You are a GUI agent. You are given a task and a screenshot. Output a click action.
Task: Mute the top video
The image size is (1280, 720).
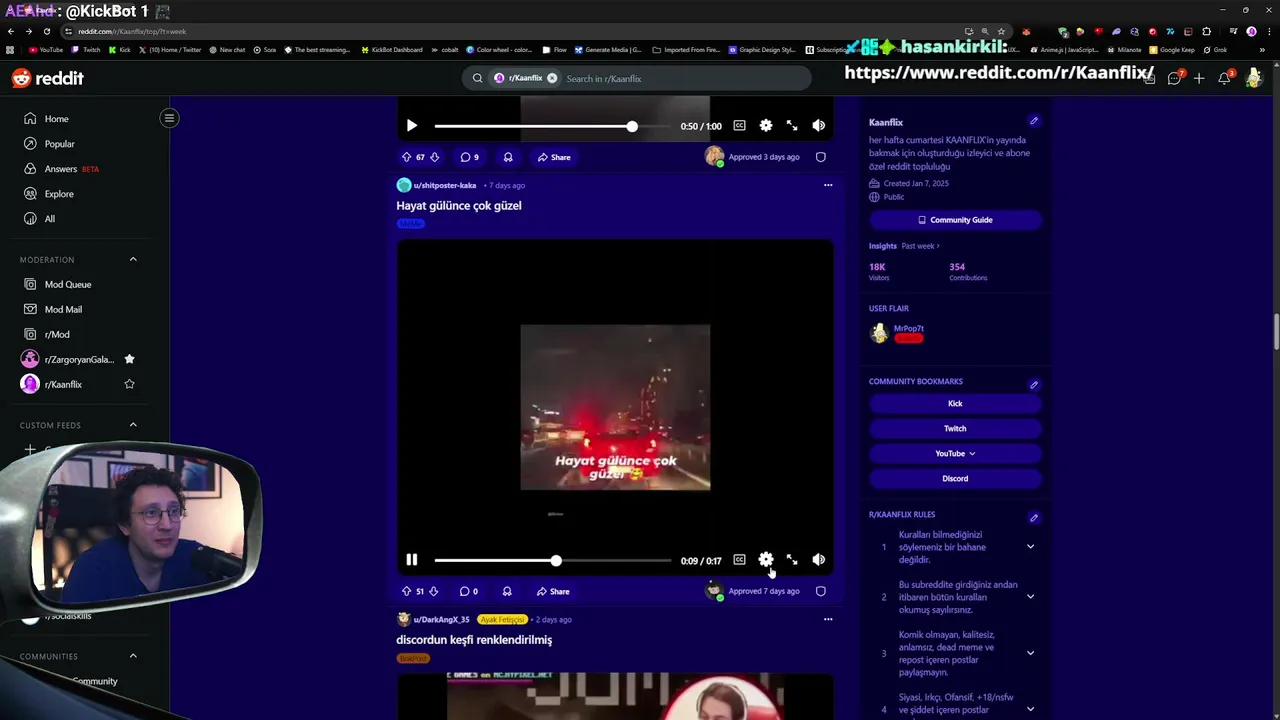[818, 126]
